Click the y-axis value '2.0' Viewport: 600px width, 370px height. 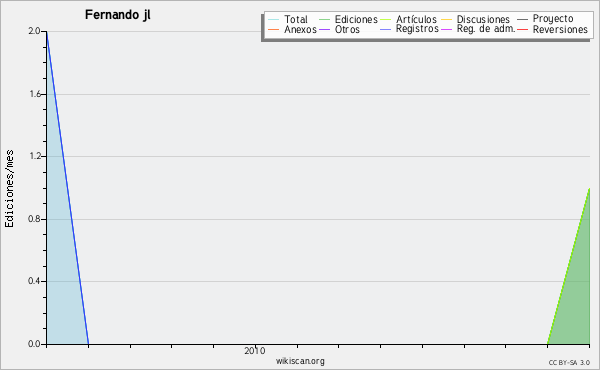(34, 31)
